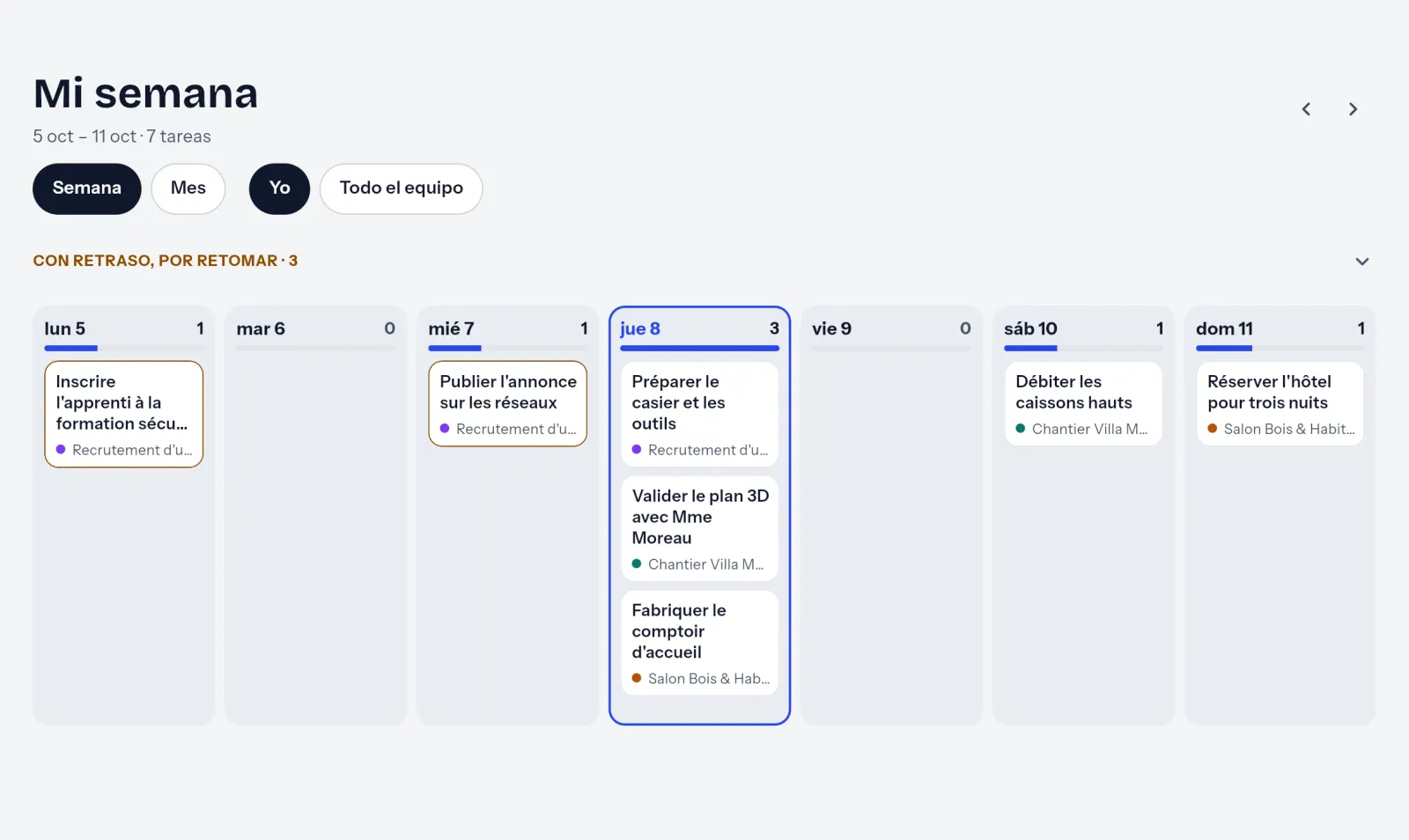Switch to Semana view

pos(87,188)
